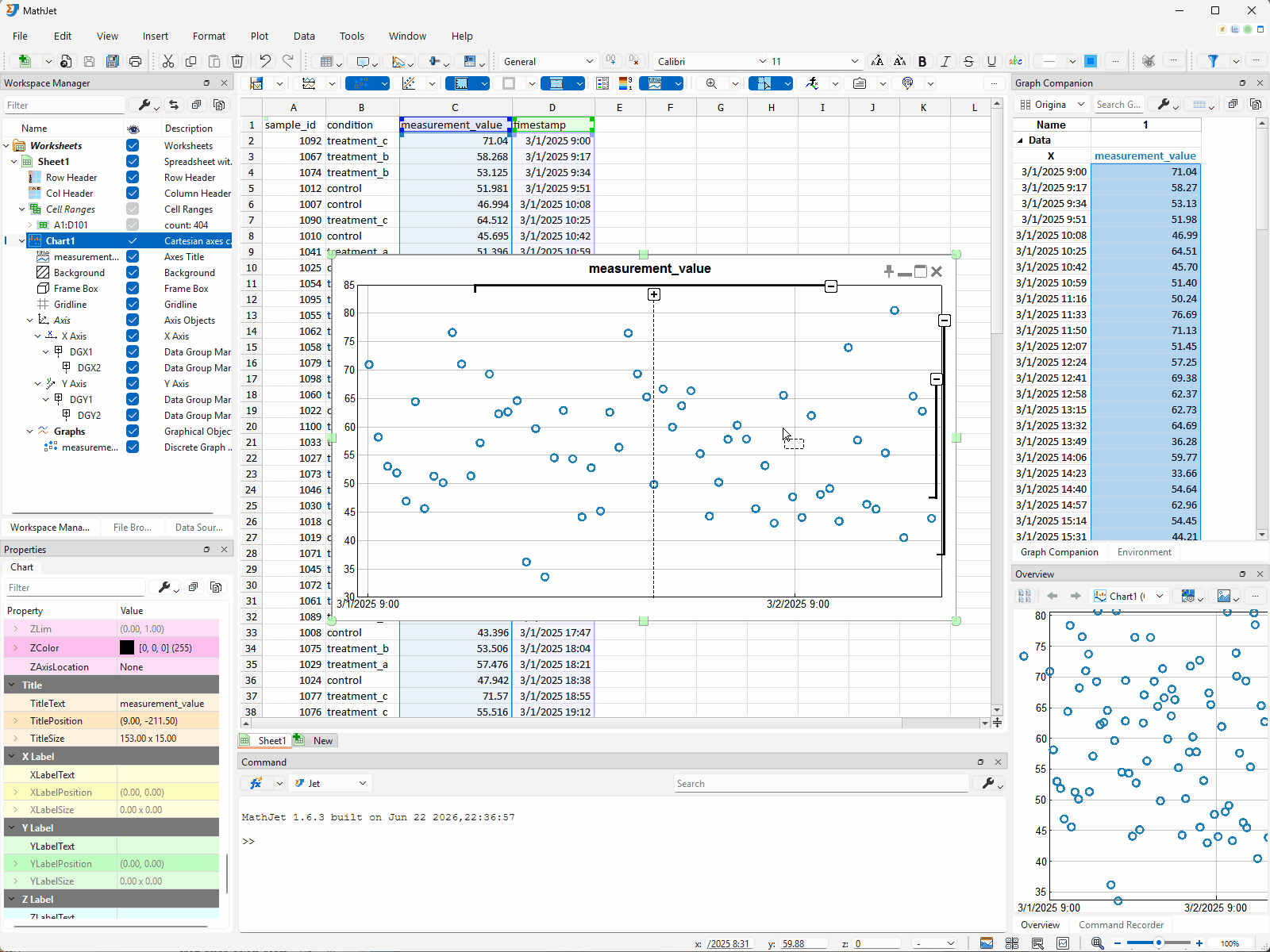Collapse the X Label section in Properties
Viewport: 1270px width, 952px height.
pos(11,756)
